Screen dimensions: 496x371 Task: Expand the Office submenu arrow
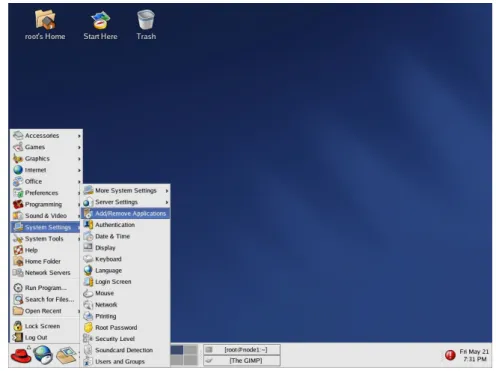pos(79,182)
